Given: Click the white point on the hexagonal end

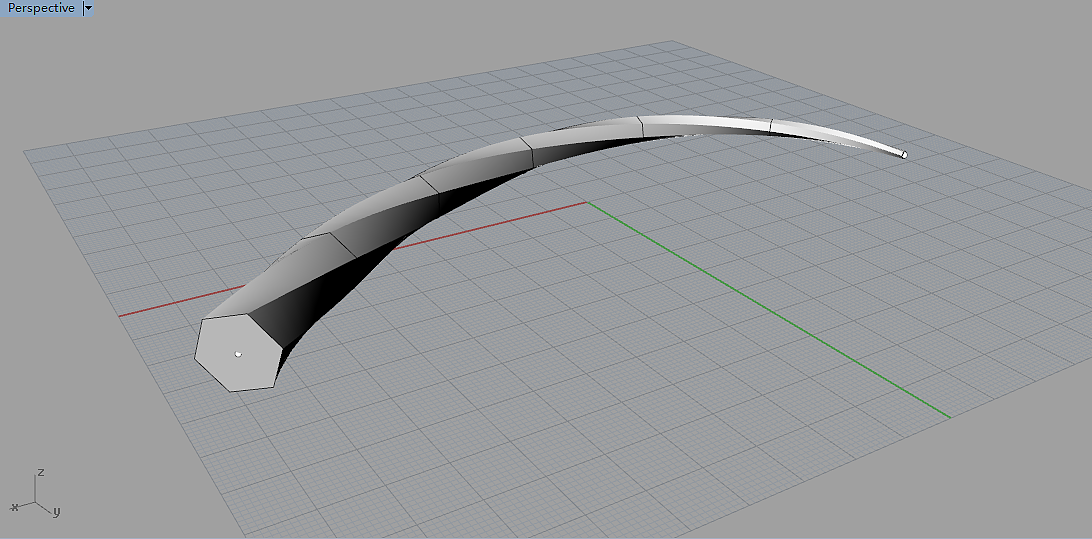Looking at the screenshot, I should click(238, 354).
